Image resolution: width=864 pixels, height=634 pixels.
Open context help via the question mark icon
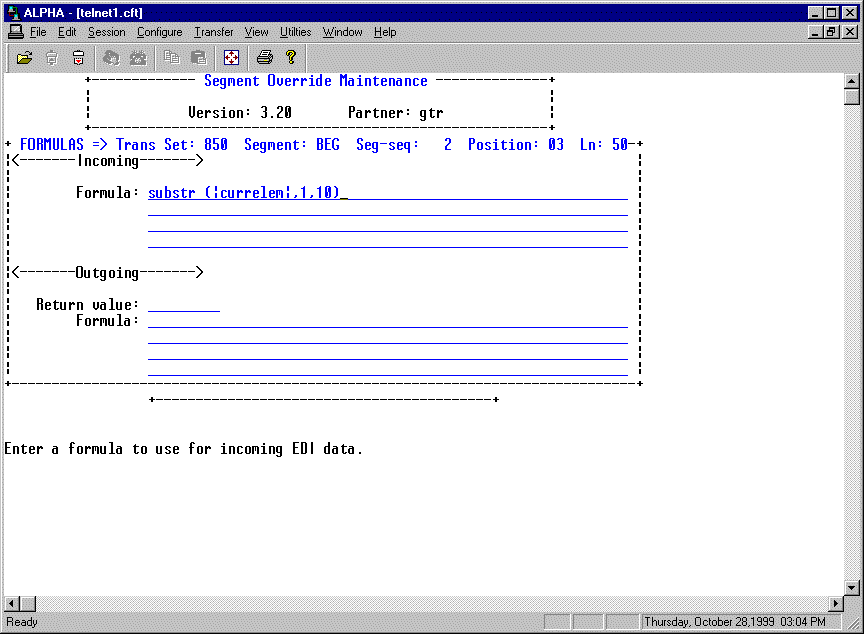coord(290,57)
